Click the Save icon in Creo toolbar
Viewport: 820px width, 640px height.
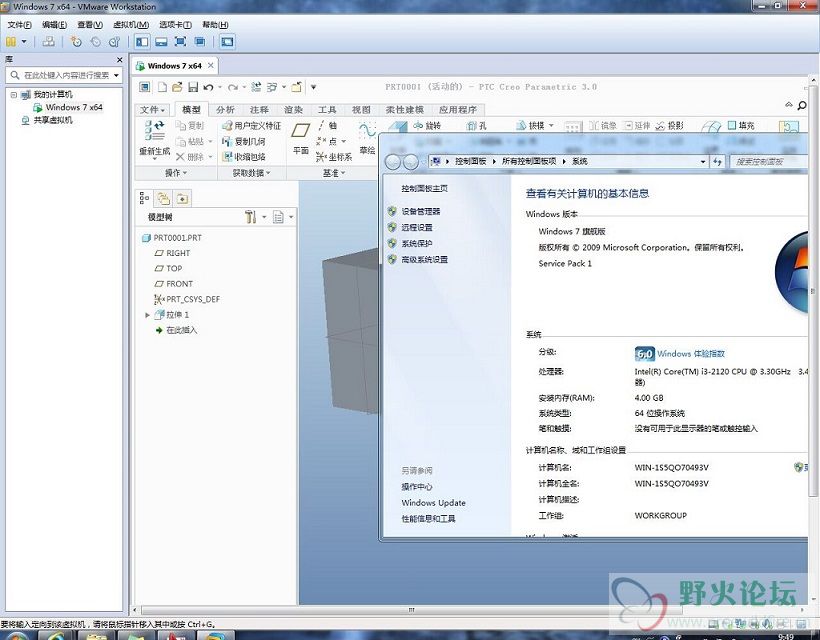point(193,87)
